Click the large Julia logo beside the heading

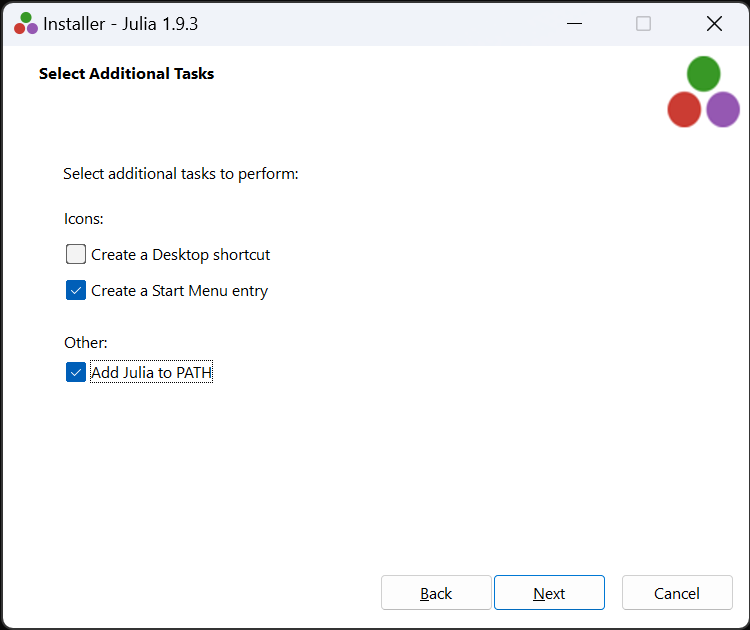(x=703, y=92)
